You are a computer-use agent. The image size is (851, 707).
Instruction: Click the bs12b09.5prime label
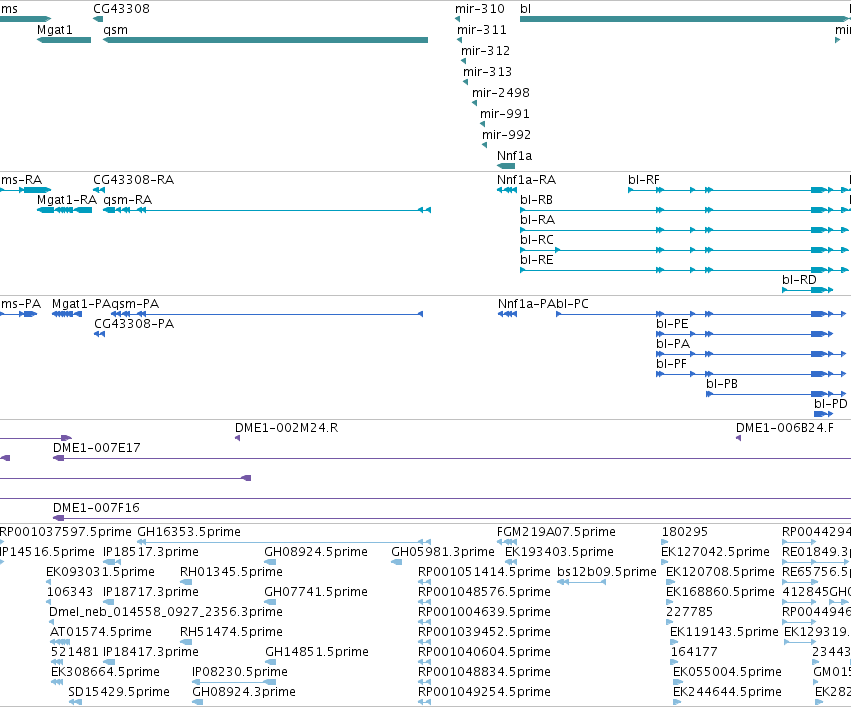coord(607,572)
